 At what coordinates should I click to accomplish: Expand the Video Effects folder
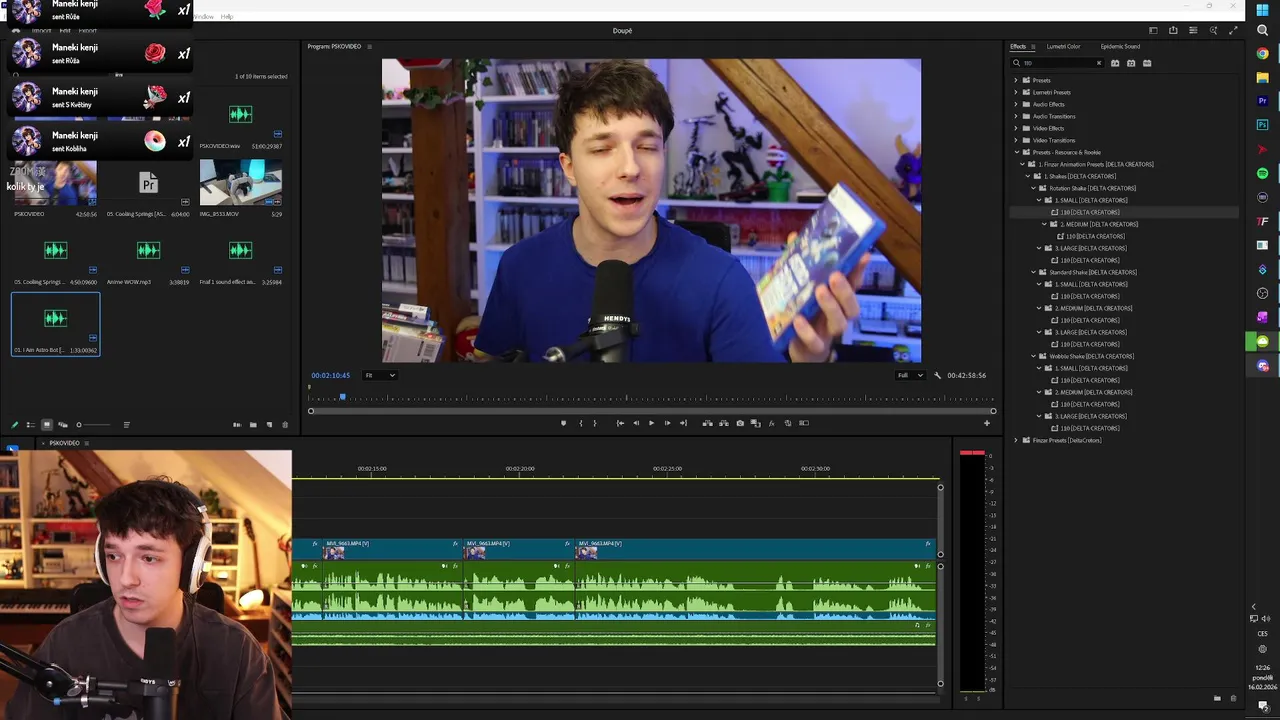point(1016,128)
